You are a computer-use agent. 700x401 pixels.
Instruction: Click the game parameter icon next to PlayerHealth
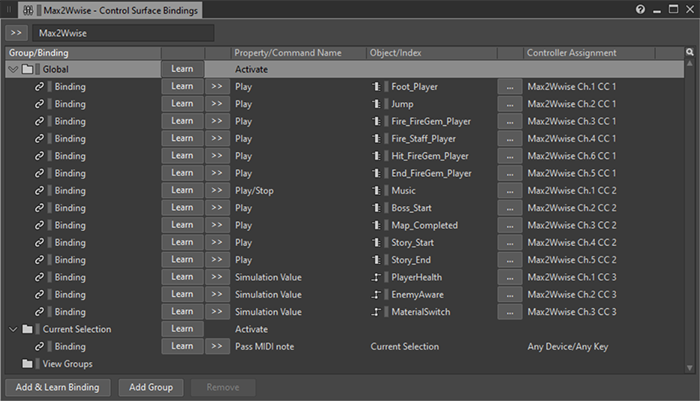coord(377,277)
